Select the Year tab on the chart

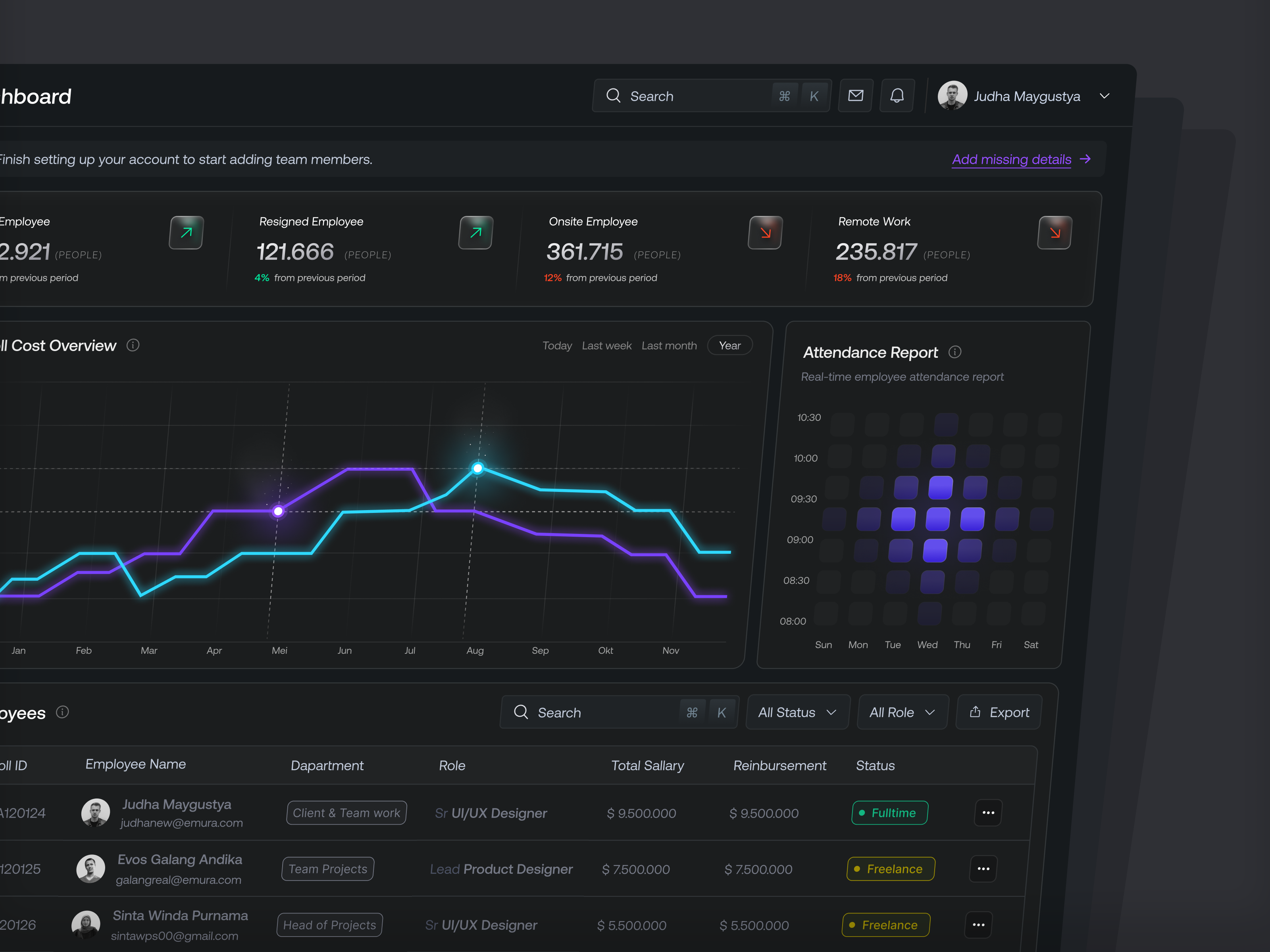[729, 345]
